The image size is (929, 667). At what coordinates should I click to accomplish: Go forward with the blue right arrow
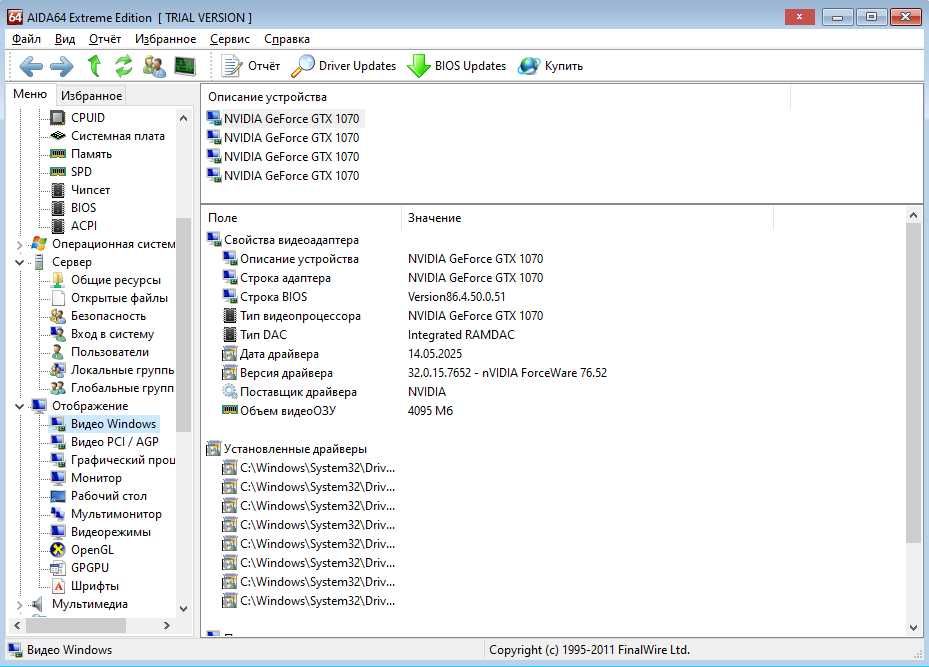62,66
